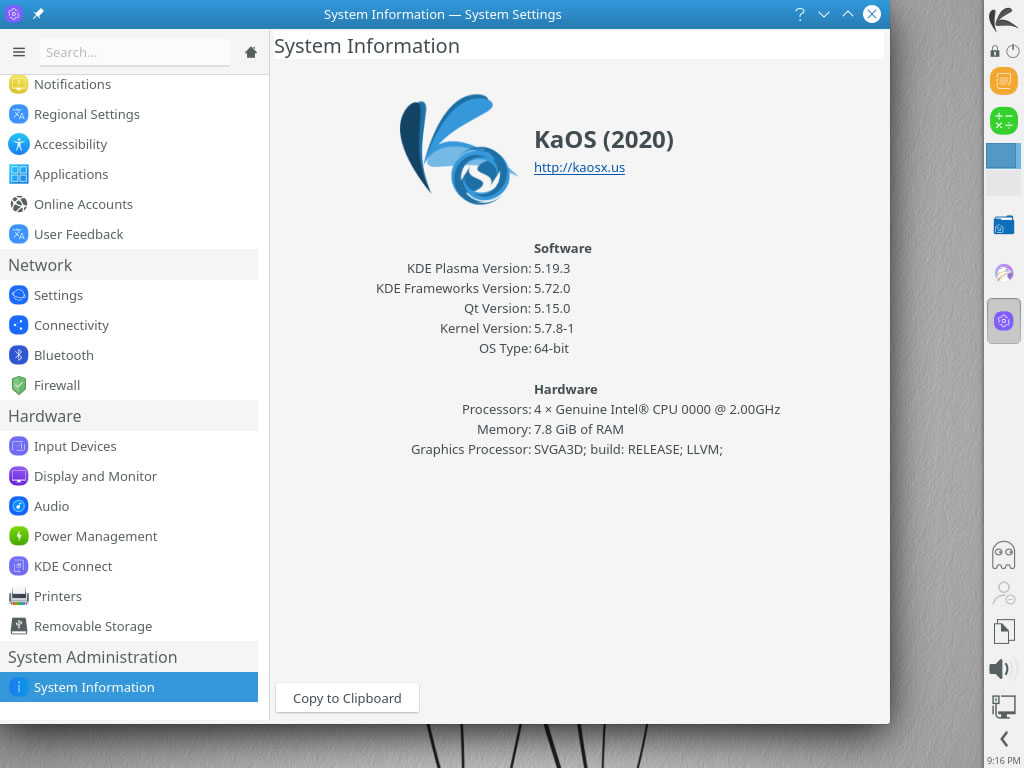Open Network Settings entry

click(x=129, y=295)
